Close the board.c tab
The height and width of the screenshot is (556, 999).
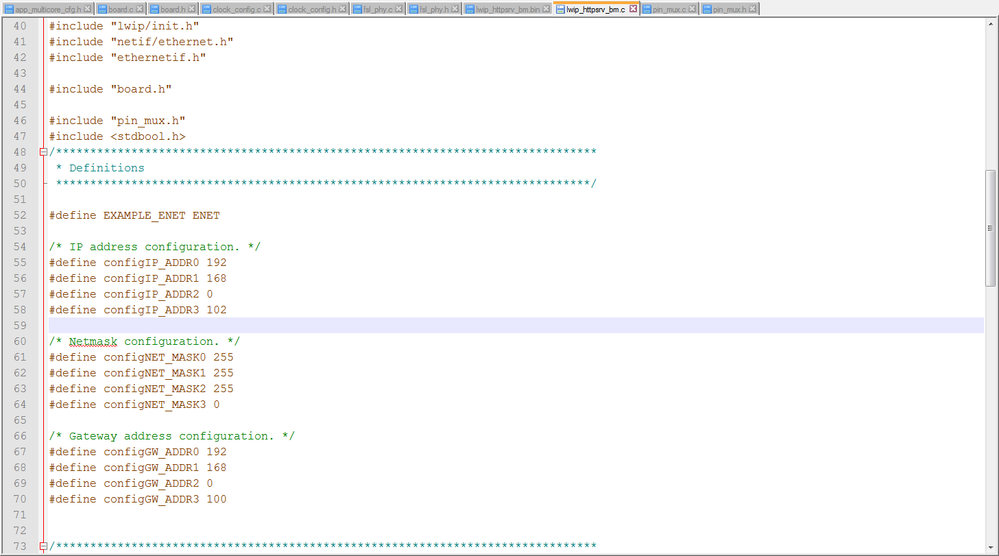tap(139, 9)
